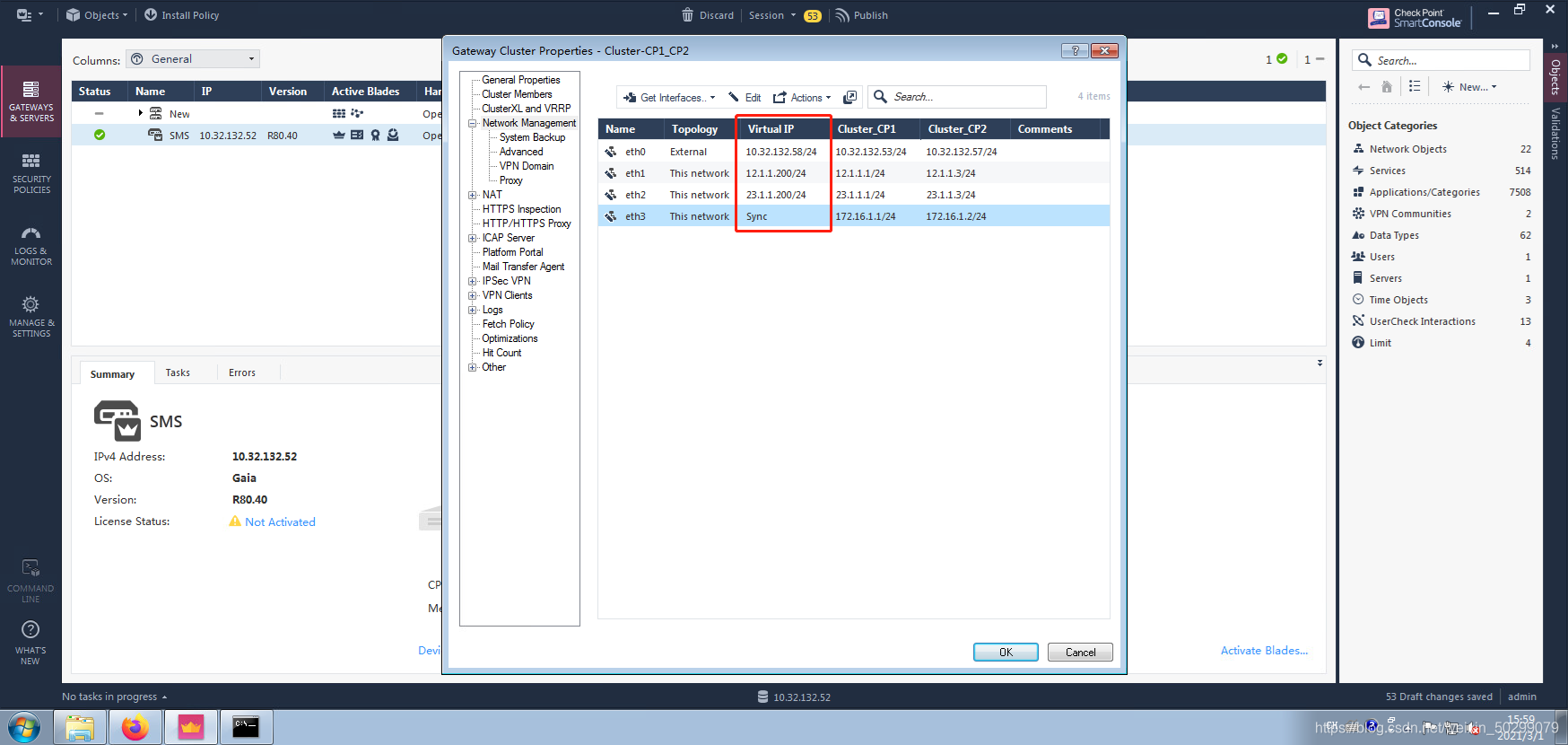Image resolution: width=1568 pixels, height=745 pixels.
Task: Click the interfaces Search field
Action: click(x=956, y=97)
